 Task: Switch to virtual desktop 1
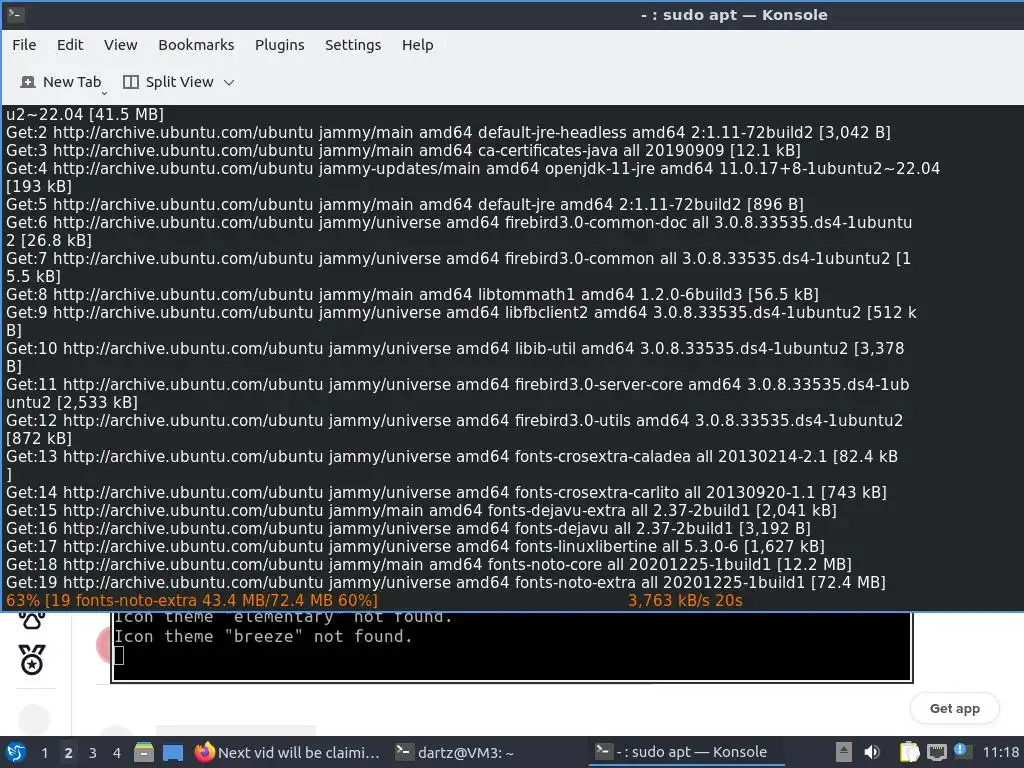click(44, 753)
